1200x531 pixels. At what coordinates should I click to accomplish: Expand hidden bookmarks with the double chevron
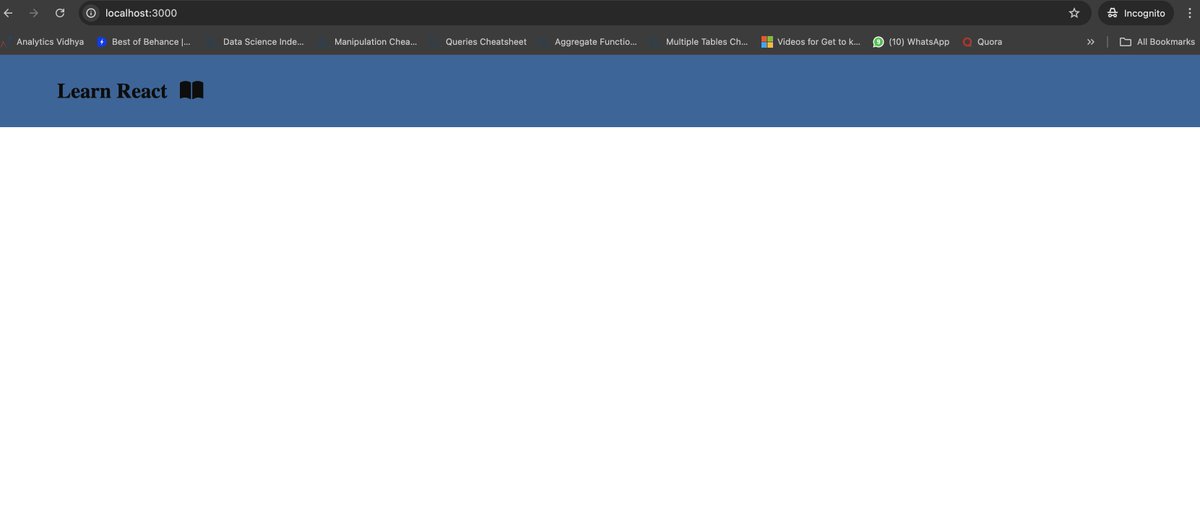(1090, 42)
